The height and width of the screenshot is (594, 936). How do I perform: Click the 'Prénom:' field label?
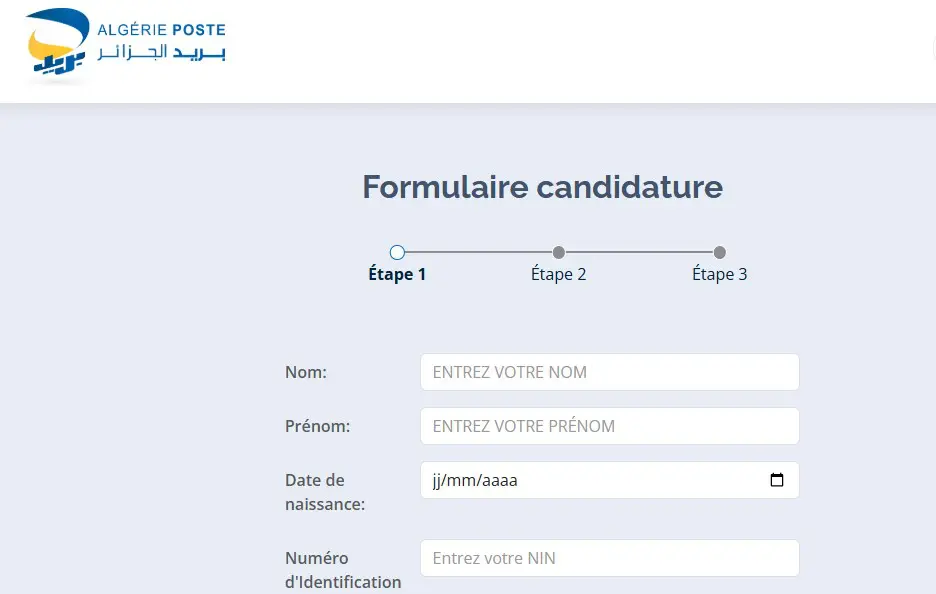[x=317, y=426]
